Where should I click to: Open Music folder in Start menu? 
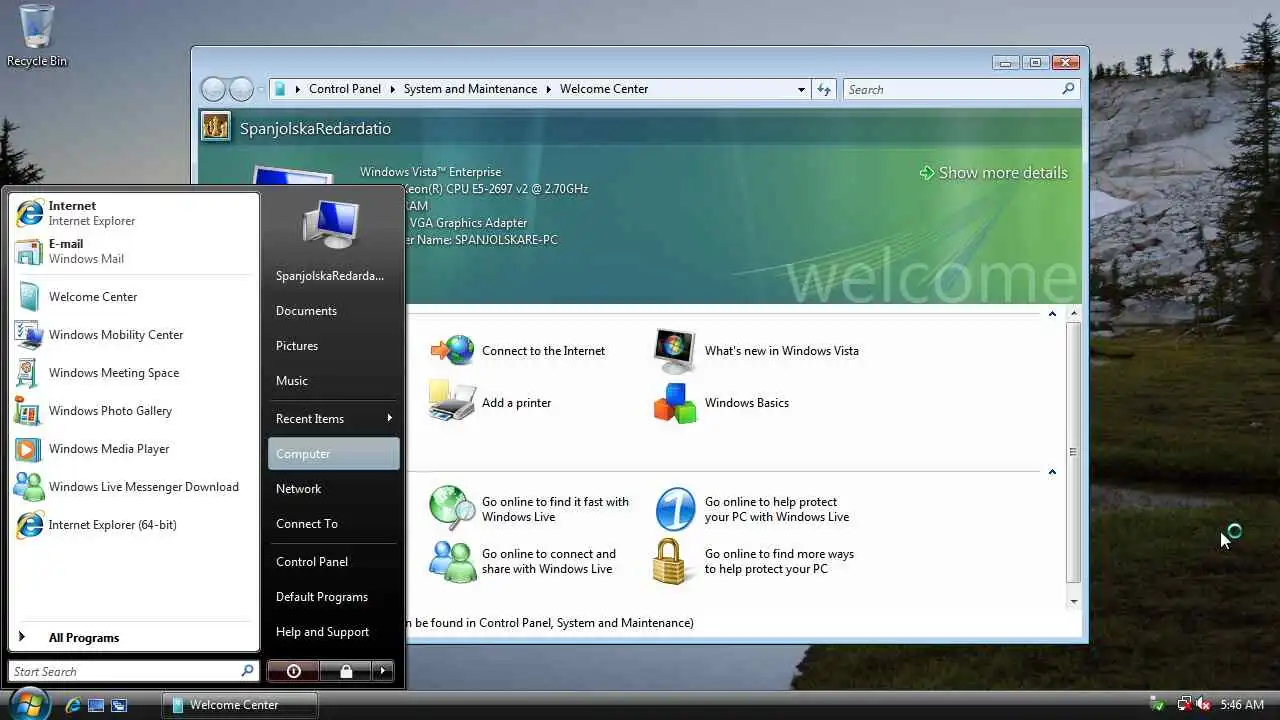click(x=334, y=380)
